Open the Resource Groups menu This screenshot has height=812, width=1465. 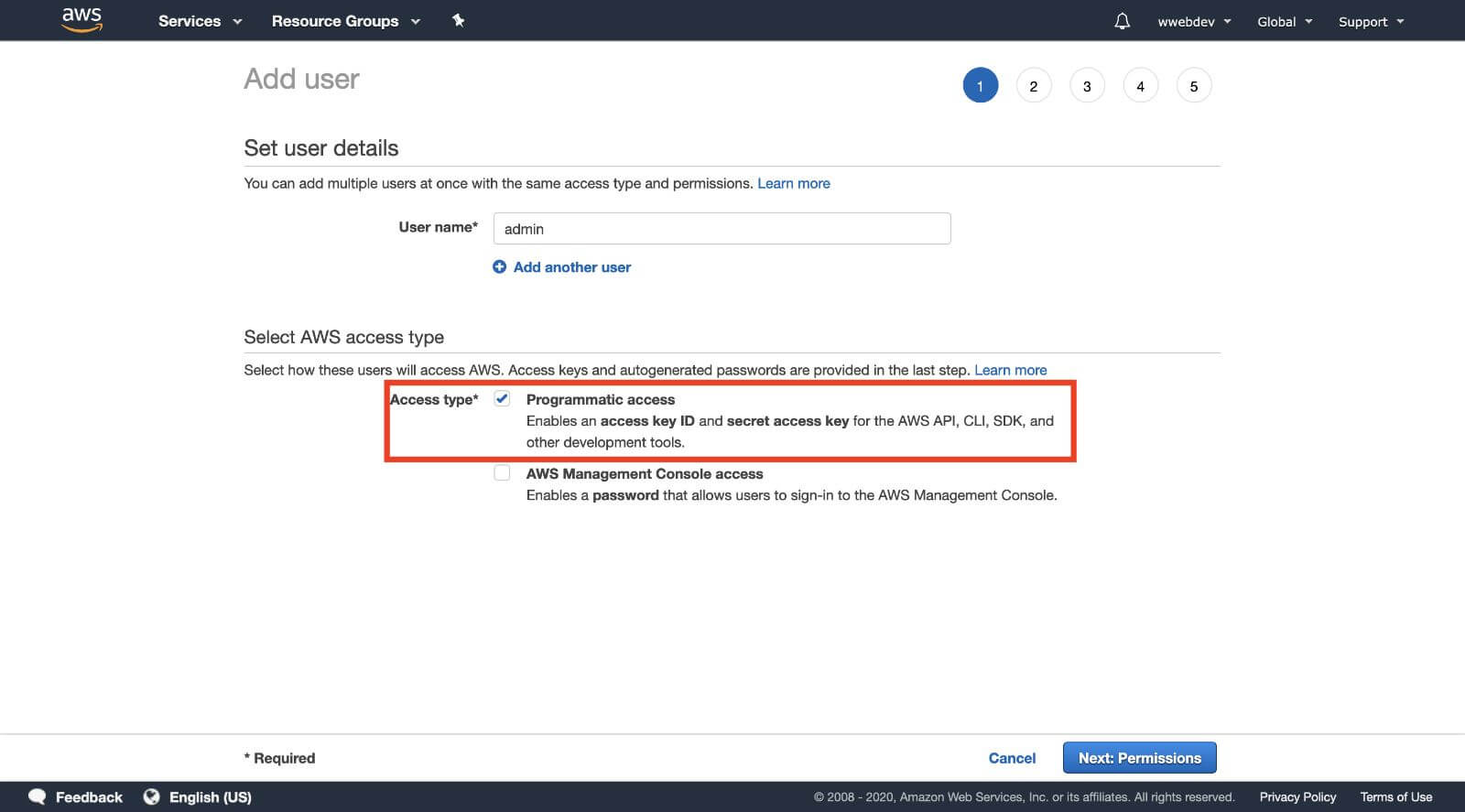345,21
